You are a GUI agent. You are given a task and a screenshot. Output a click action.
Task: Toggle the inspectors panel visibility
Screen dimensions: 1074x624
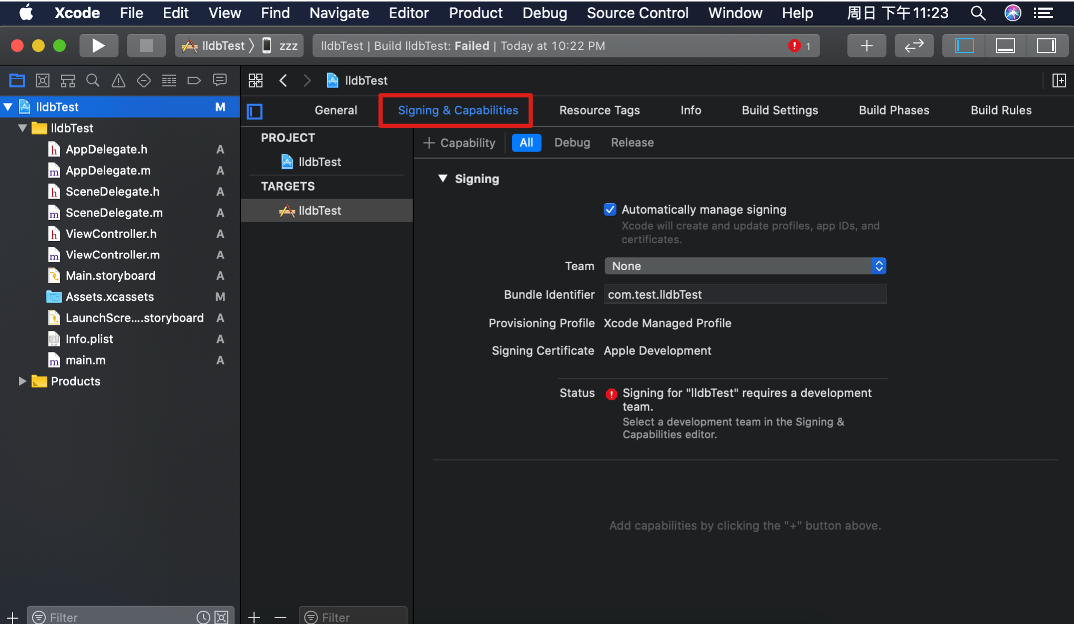1046,46
